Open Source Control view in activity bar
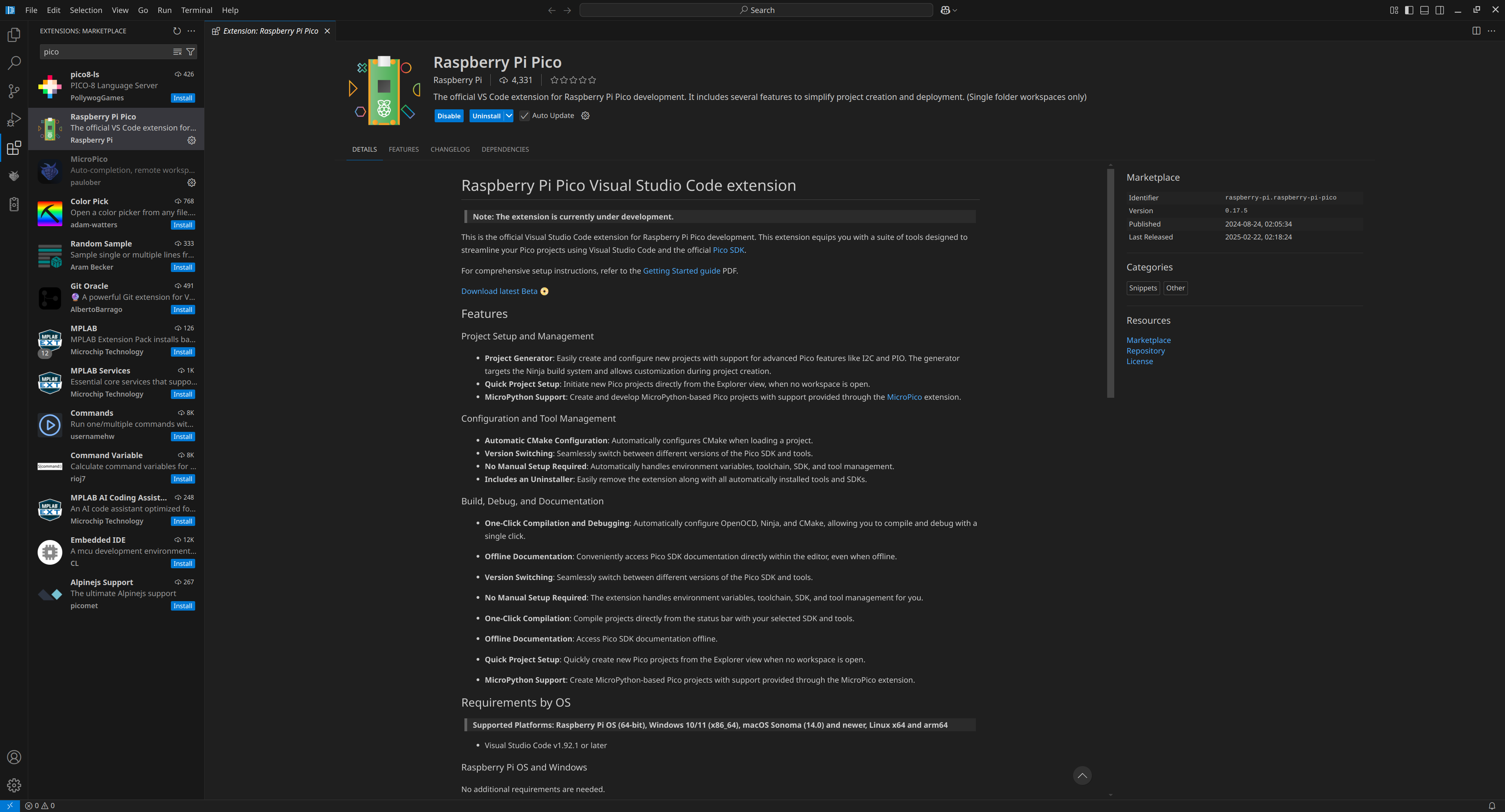 14,91
